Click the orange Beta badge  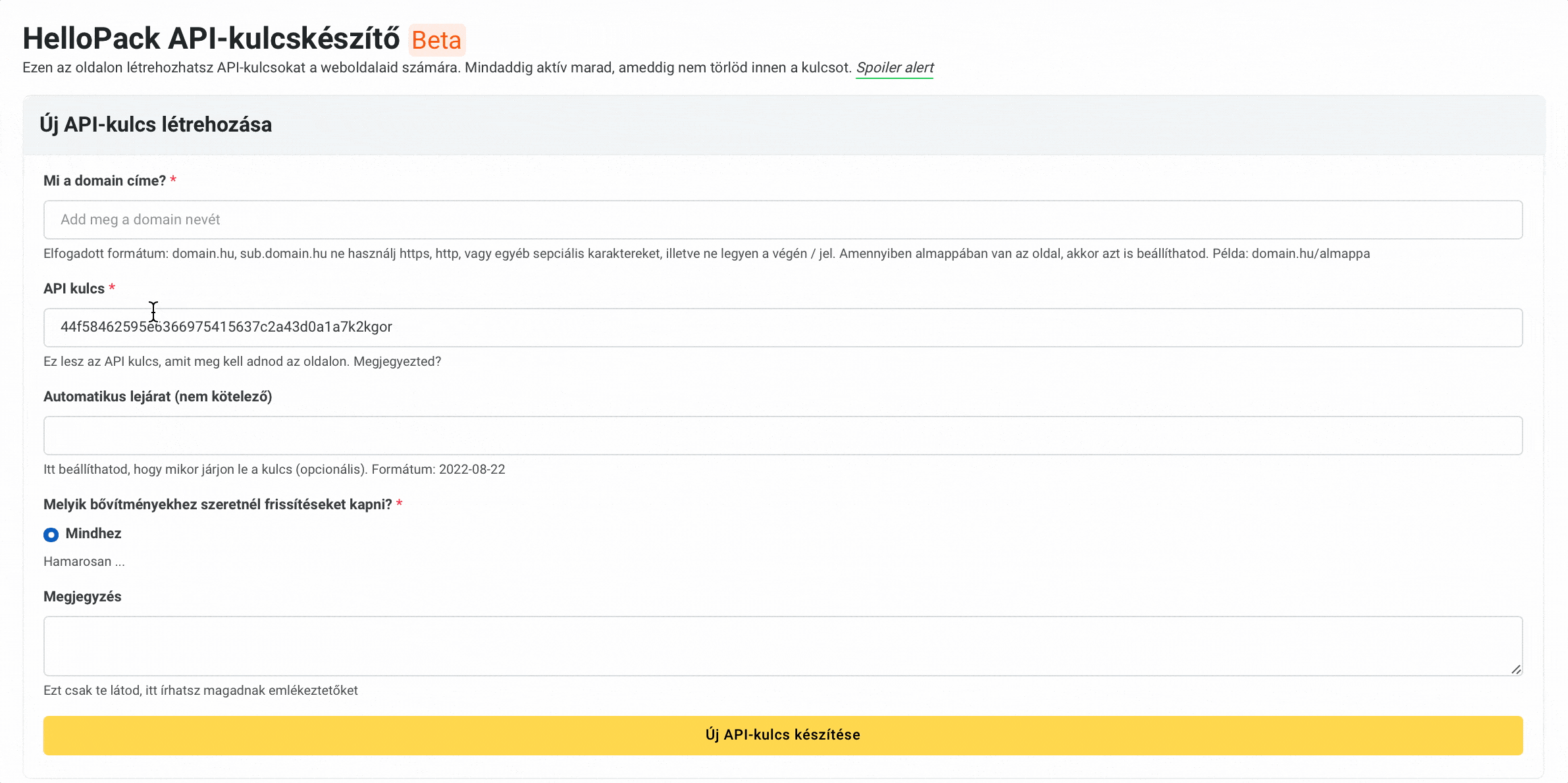436,40
